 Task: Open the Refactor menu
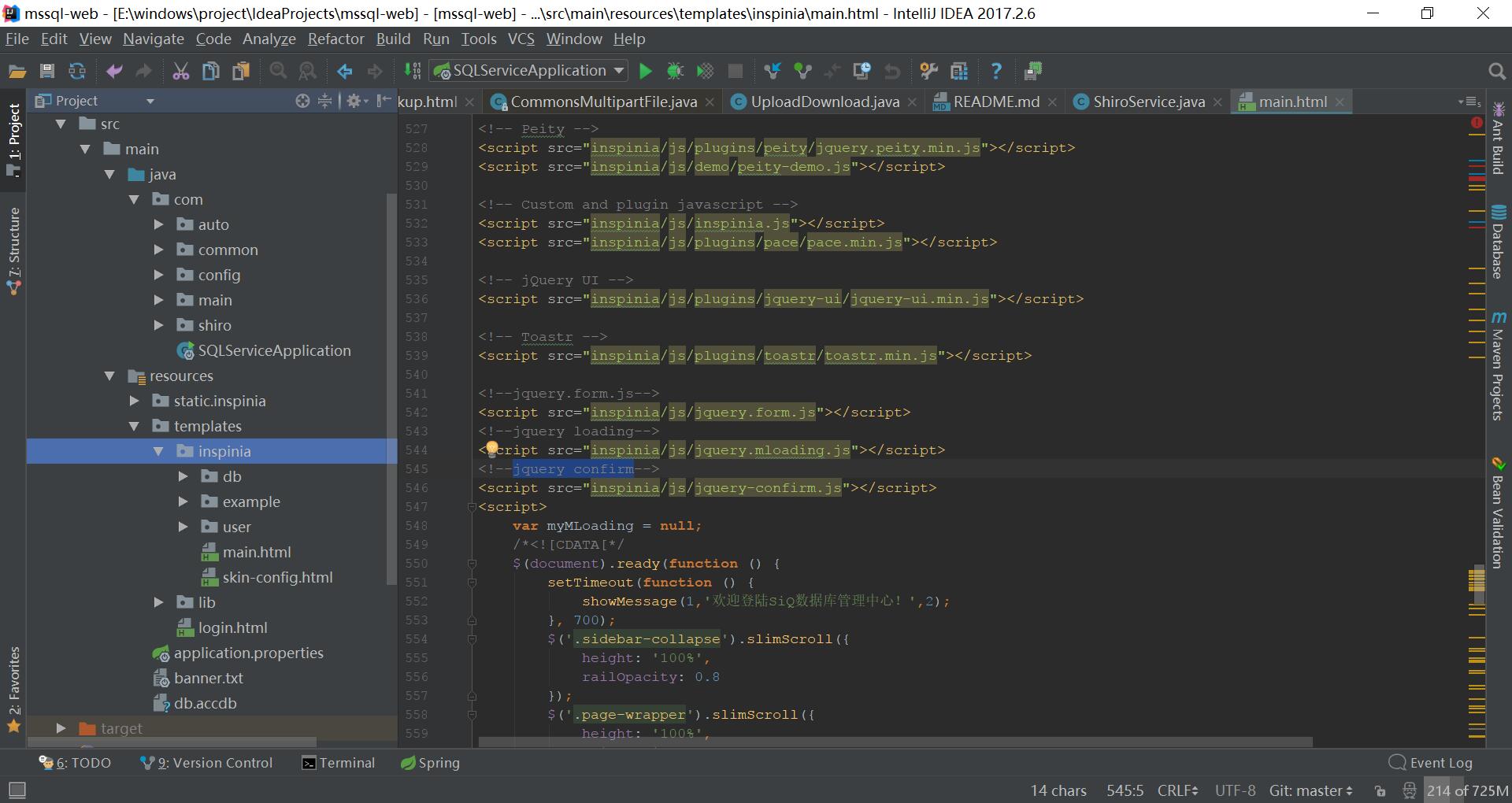point(335,39)
